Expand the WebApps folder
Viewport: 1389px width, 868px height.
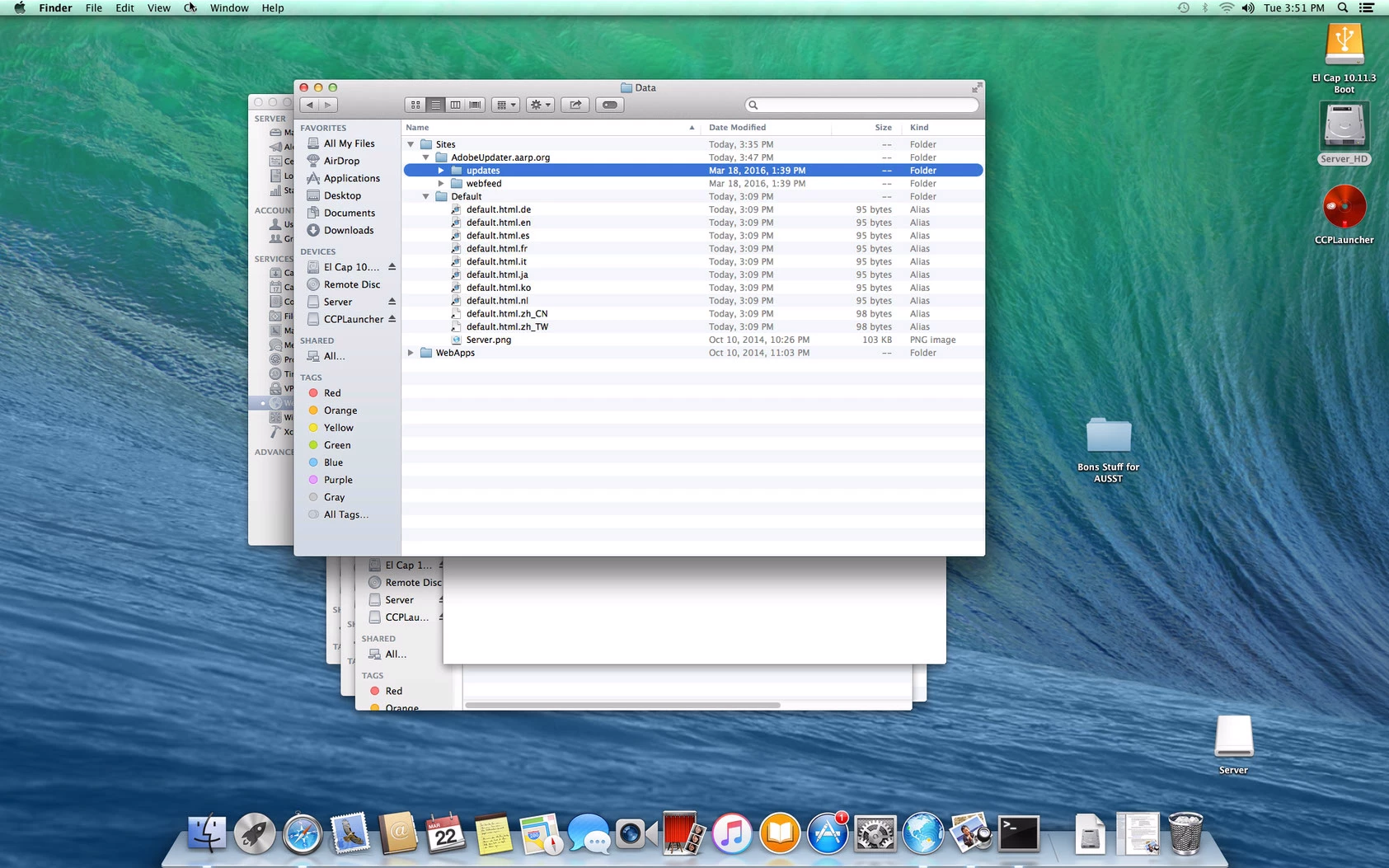point(411,353)
